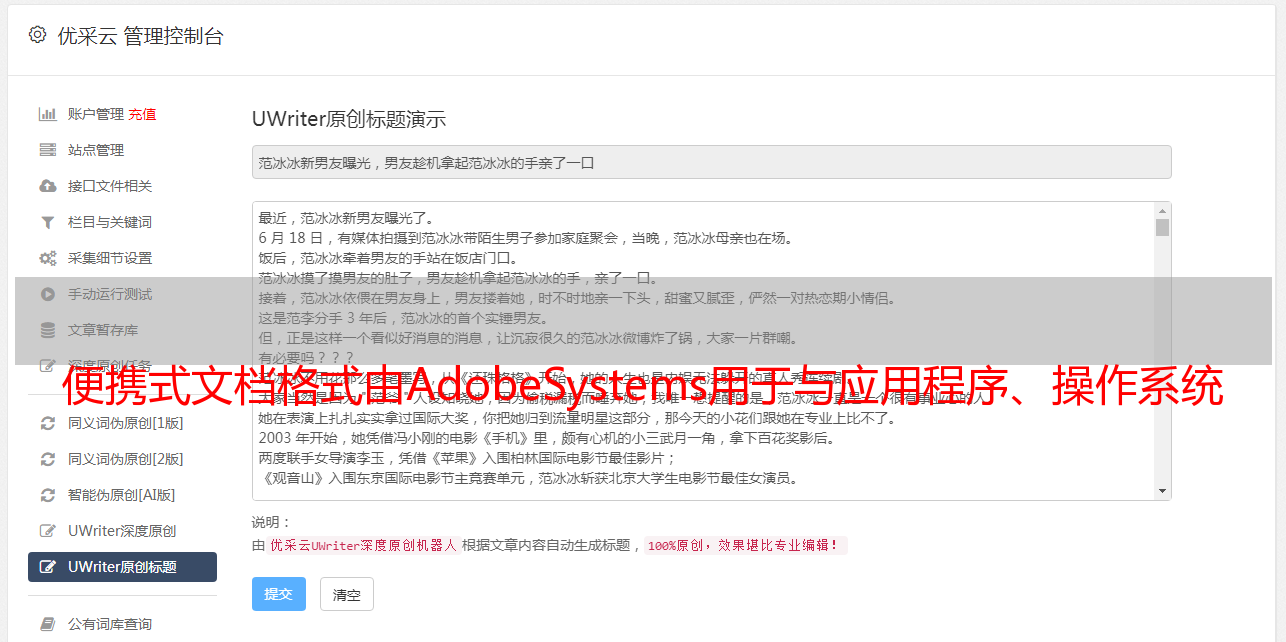Click the book icon for 公有词库查询
The image size is (1286, 642).
click(x=47, y=624)
